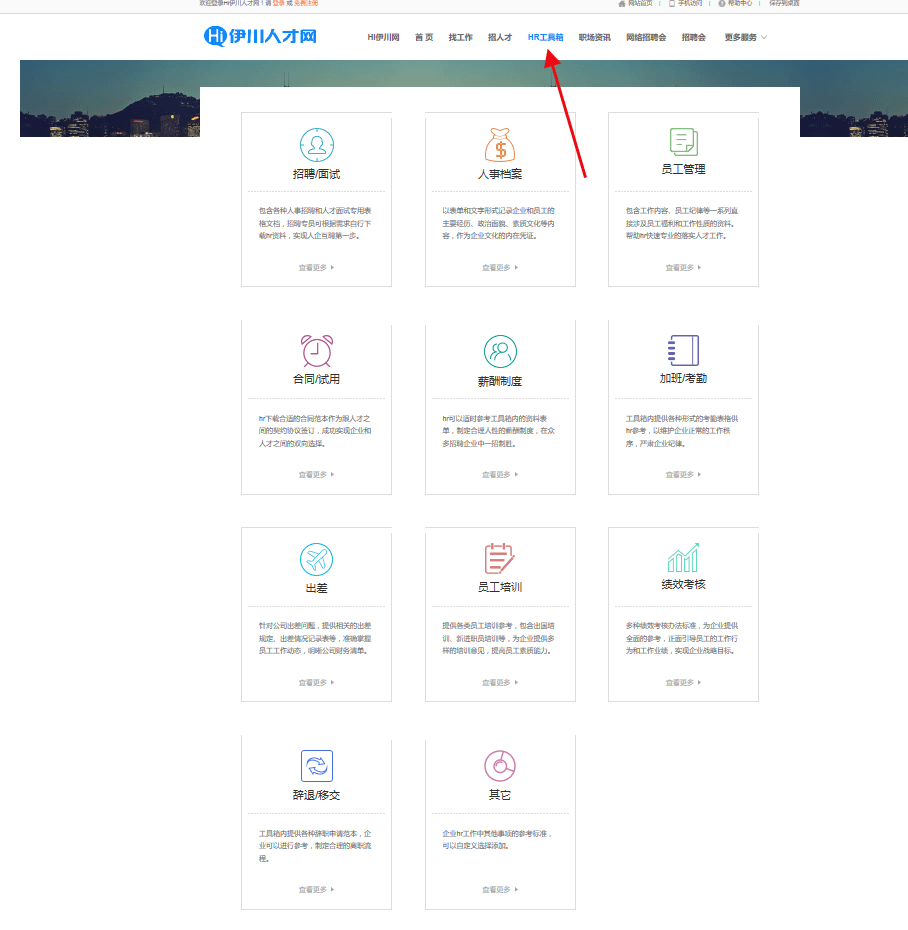Click the 伊川人才网 site logo
This screenshot has width=908, height=930.
point(260,37)
